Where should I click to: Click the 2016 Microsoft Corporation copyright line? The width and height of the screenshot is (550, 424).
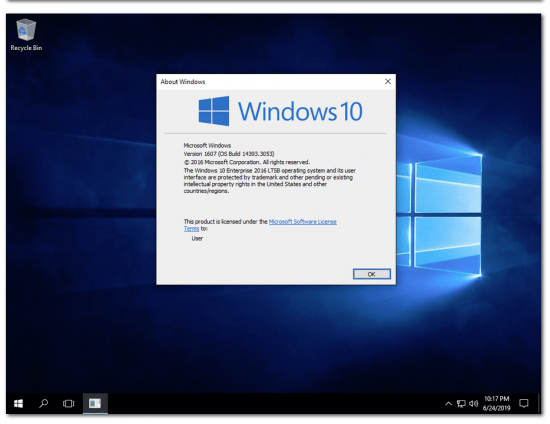247,162
